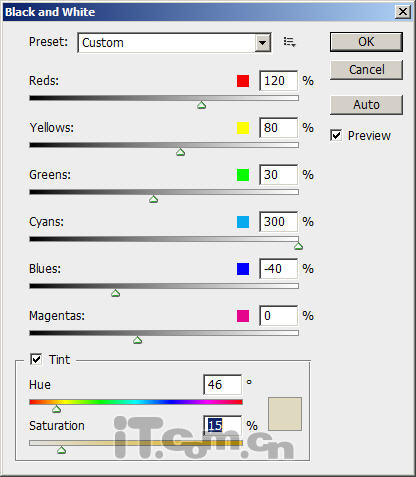Click the Cyans value input field
The height and width of the screenshot is (477, 416).
279,222
